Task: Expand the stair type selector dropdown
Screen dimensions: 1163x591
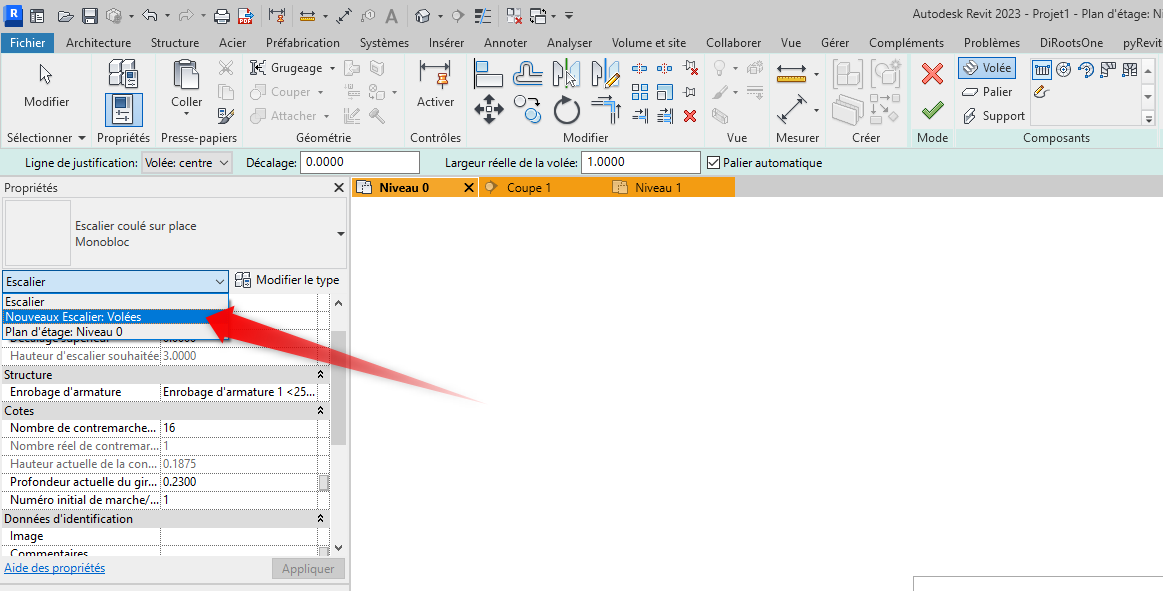Action: 341,234
